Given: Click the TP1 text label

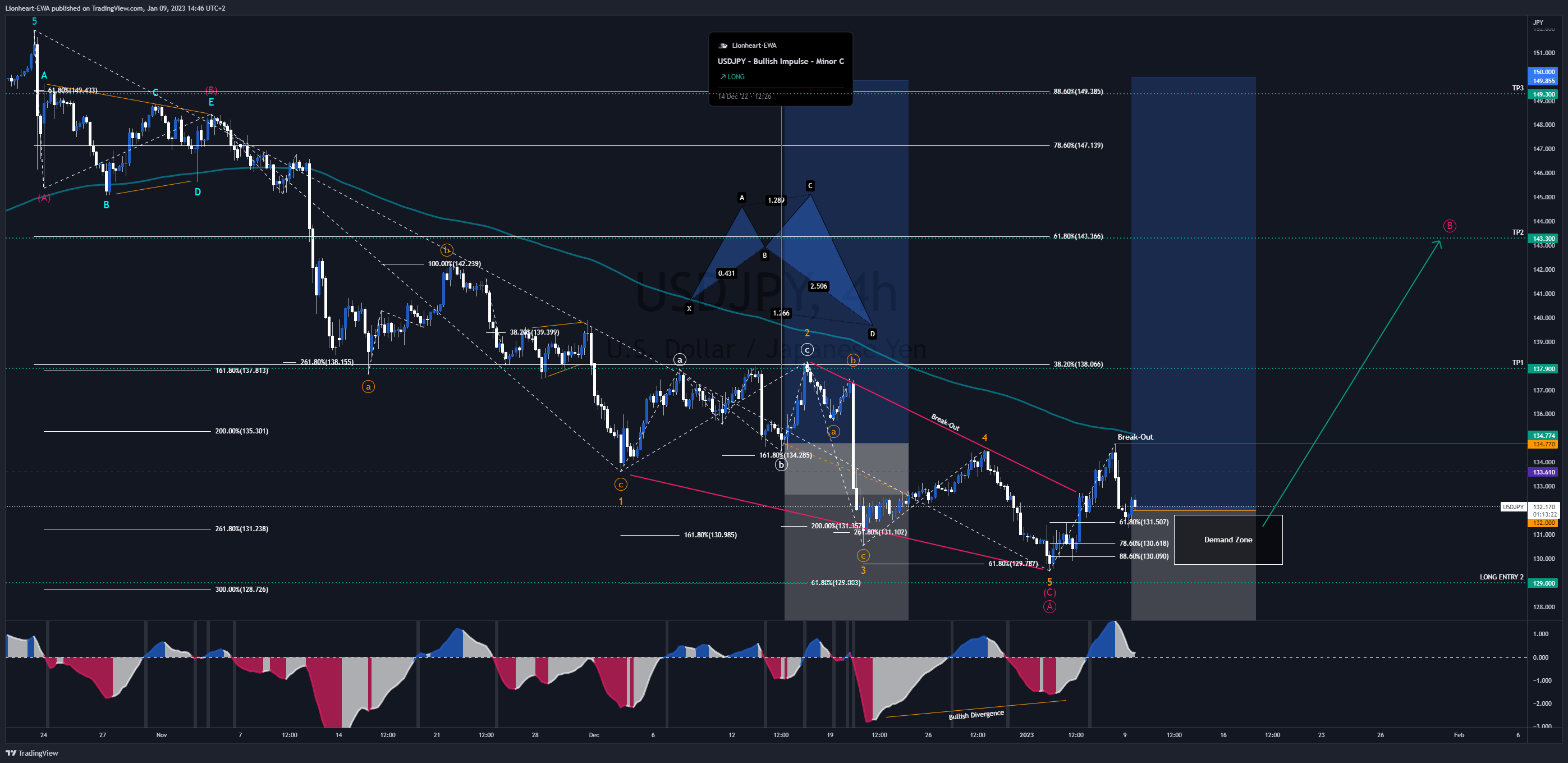Looking at the screenshot, I should (1518, 362).
